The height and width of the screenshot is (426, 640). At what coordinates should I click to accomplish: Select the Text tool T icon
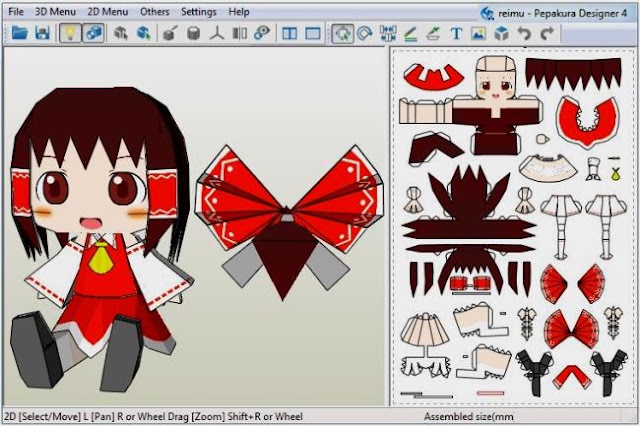(456, 33)
